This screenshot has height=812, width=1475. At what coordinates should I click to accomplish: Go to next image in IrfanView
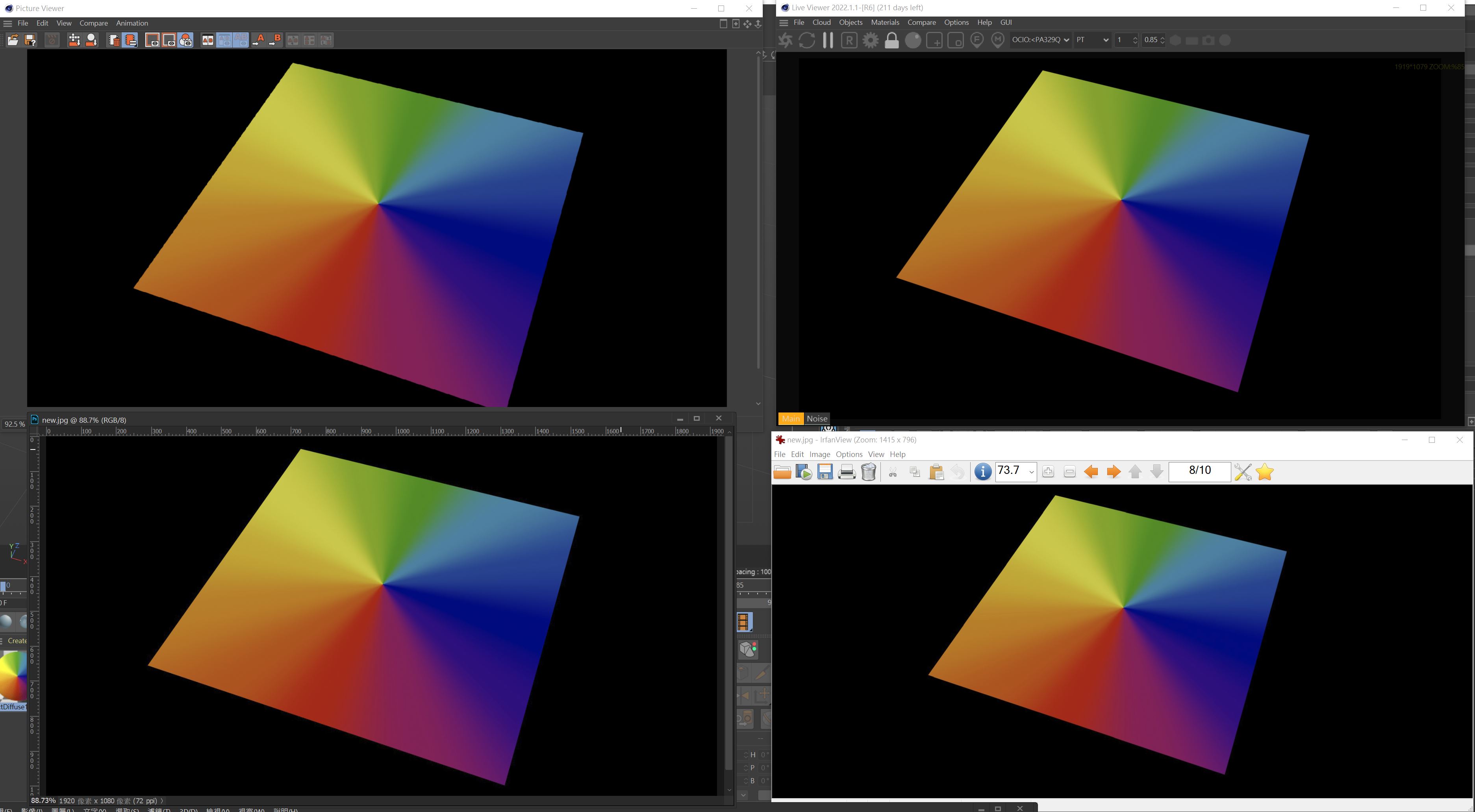pos(1113,472)
